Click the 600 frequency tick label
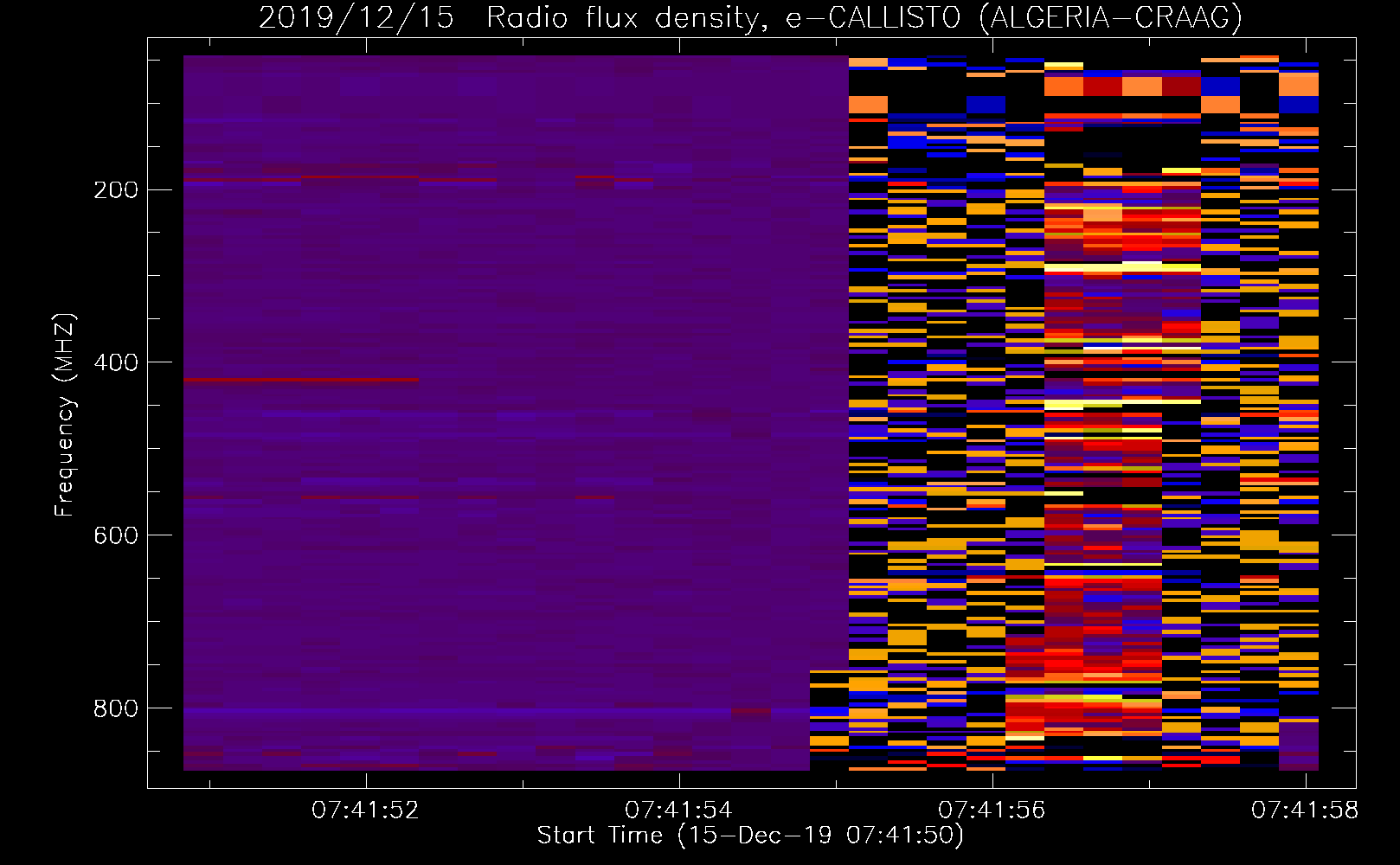 point(116,535)
